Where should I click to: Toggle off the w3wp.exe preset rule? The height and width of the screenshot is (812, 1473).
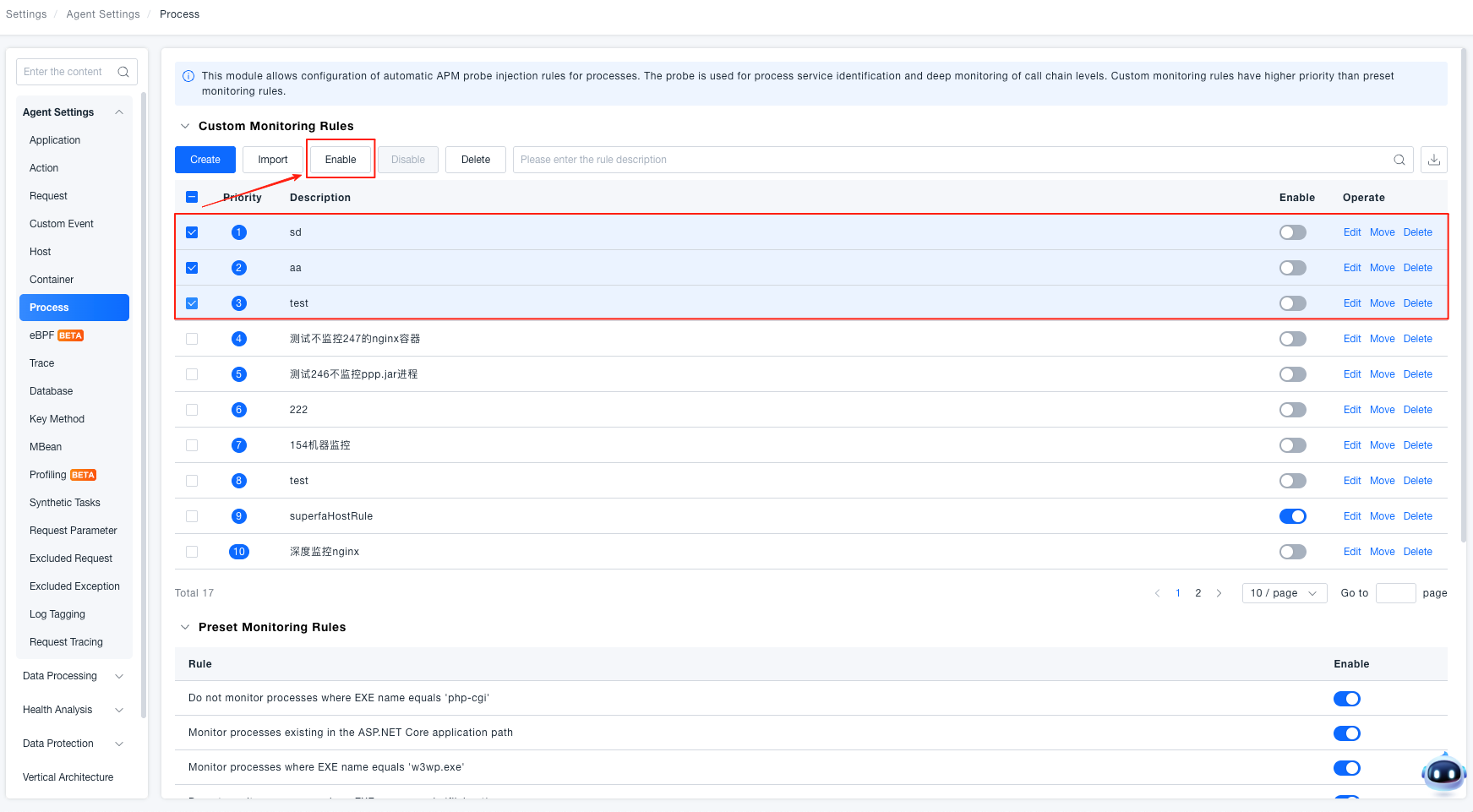(x=1347, y=768)
